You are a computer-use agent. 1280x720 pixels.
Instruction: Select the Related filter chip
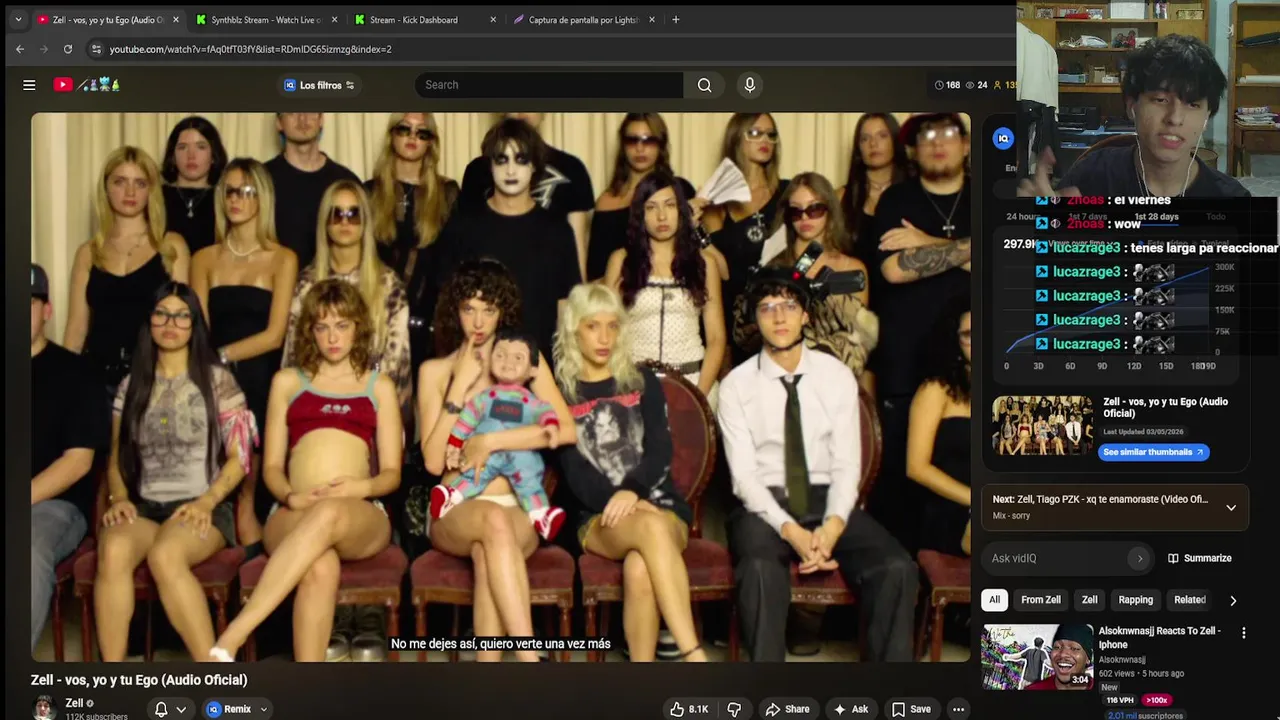click(1189, 600)
